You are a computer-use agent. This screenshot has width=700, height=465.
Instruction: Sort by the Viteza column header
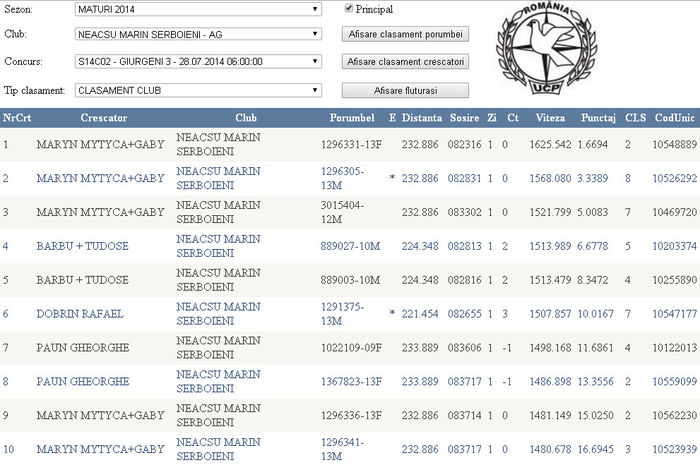[x=550, y=118]
